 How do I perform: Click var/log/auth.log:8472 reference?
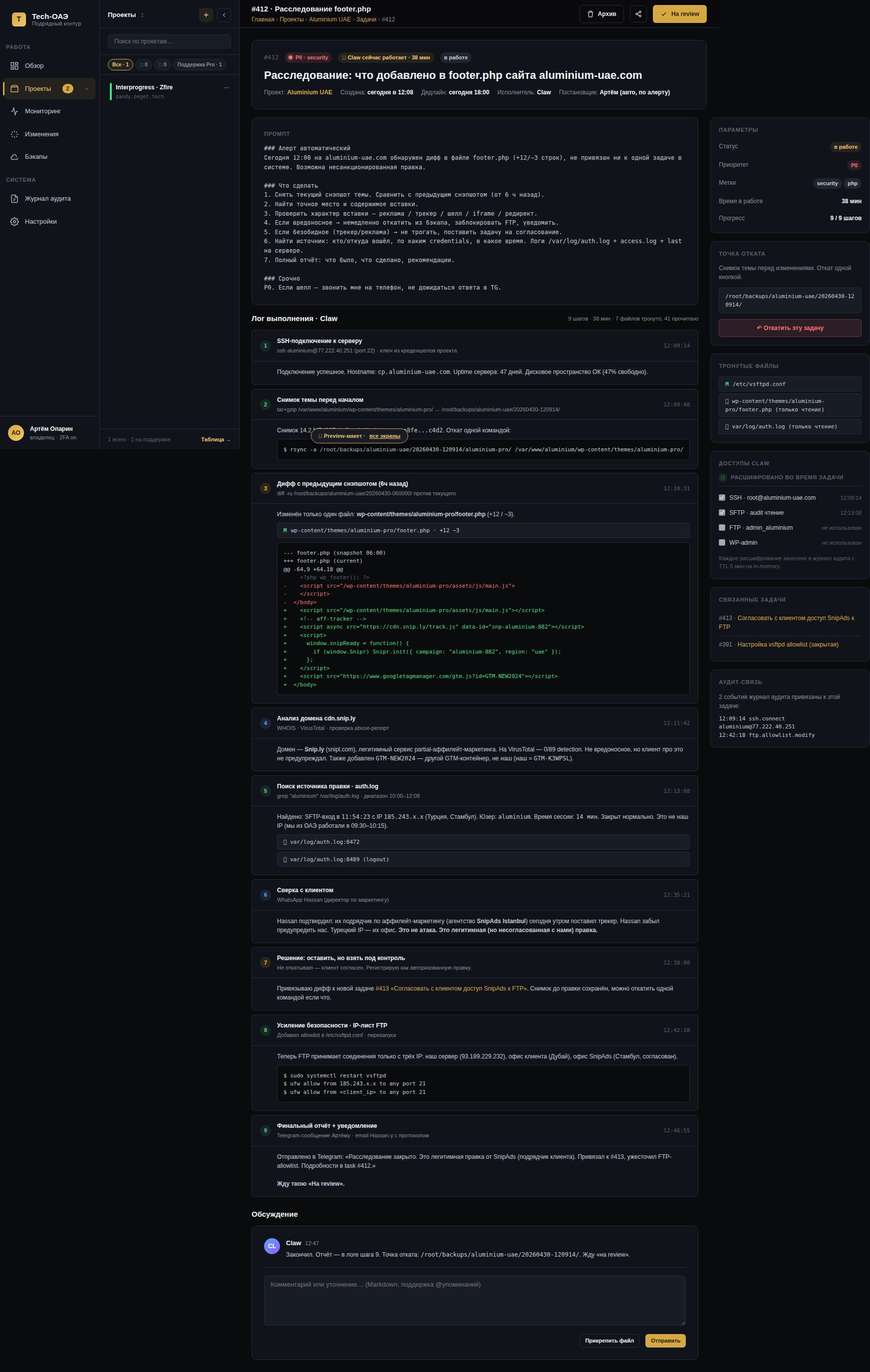point(483,842)
